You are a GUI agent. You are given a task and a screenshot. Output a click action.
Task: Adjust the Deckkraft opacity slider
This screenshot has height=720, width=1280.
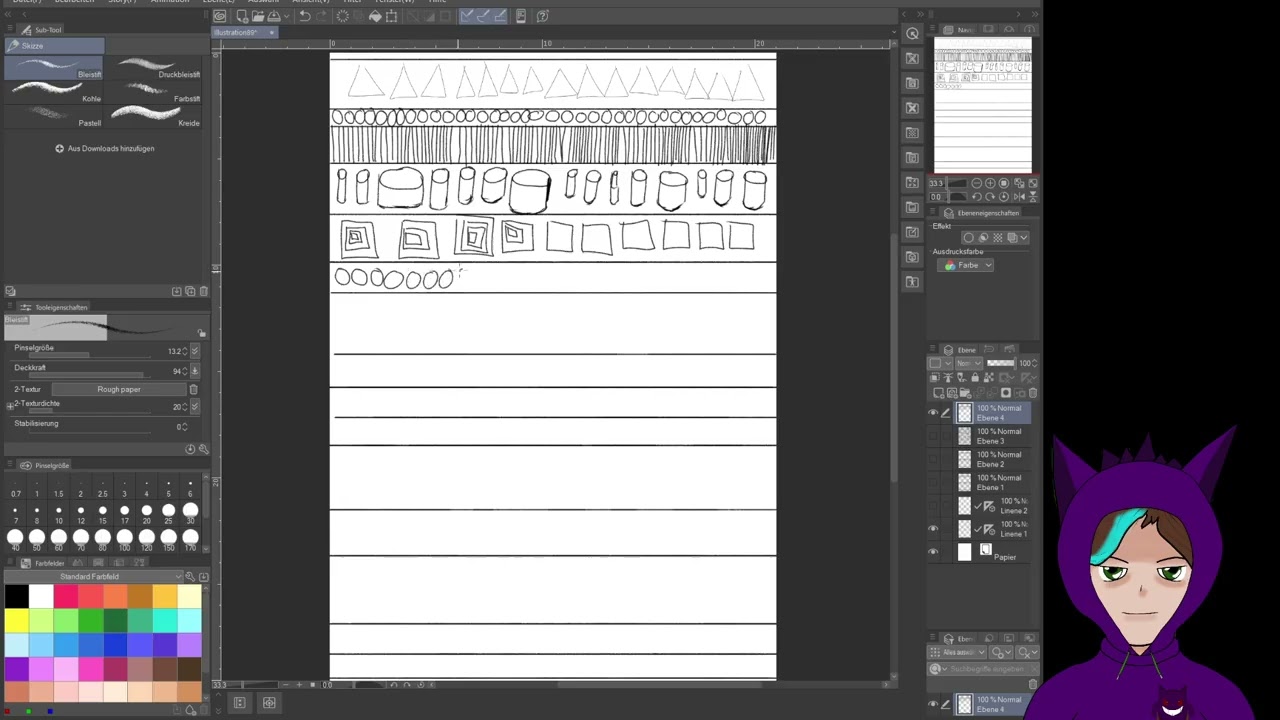[90, 376]
